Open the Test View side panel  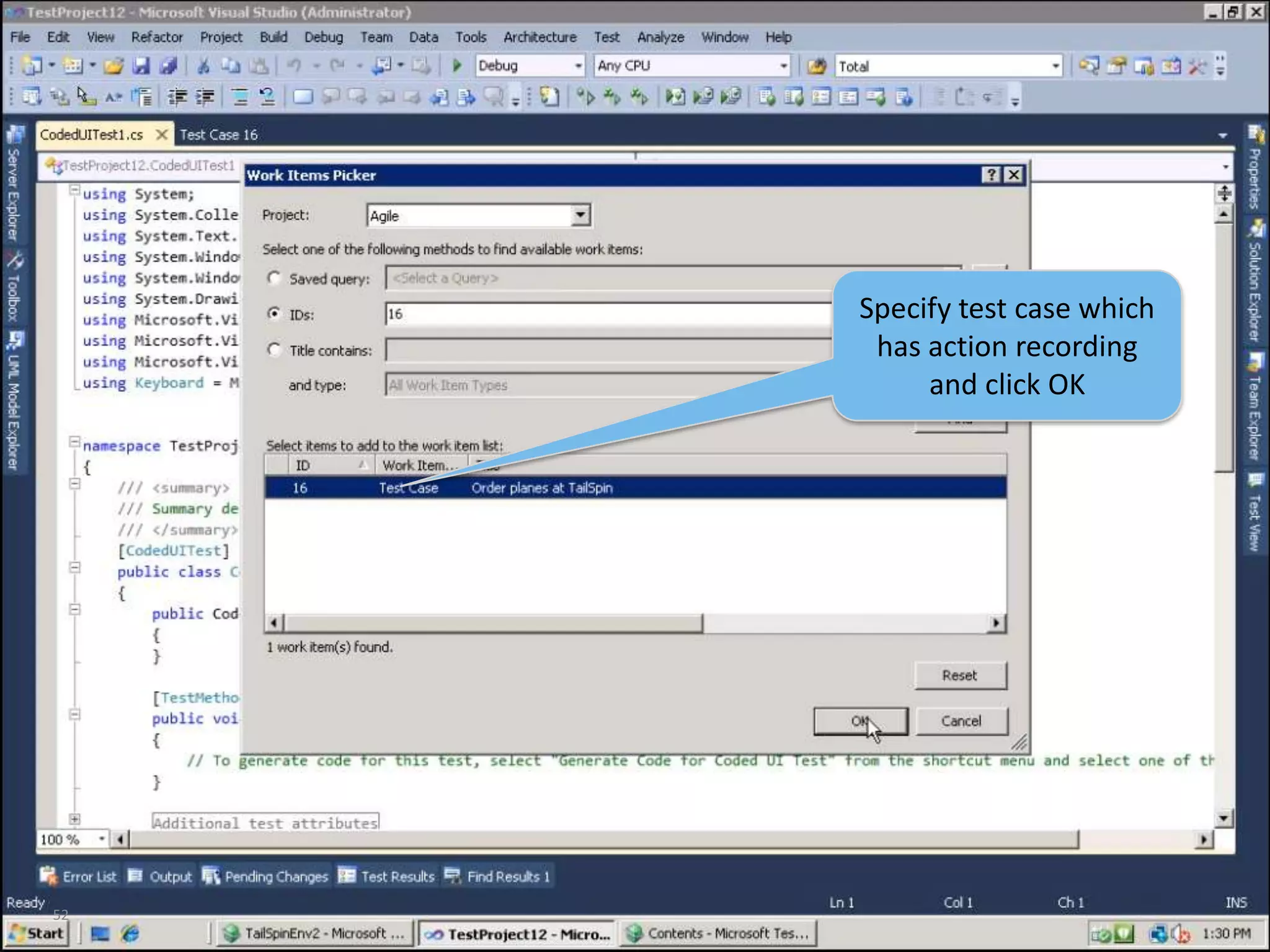tap(1255, 513)
